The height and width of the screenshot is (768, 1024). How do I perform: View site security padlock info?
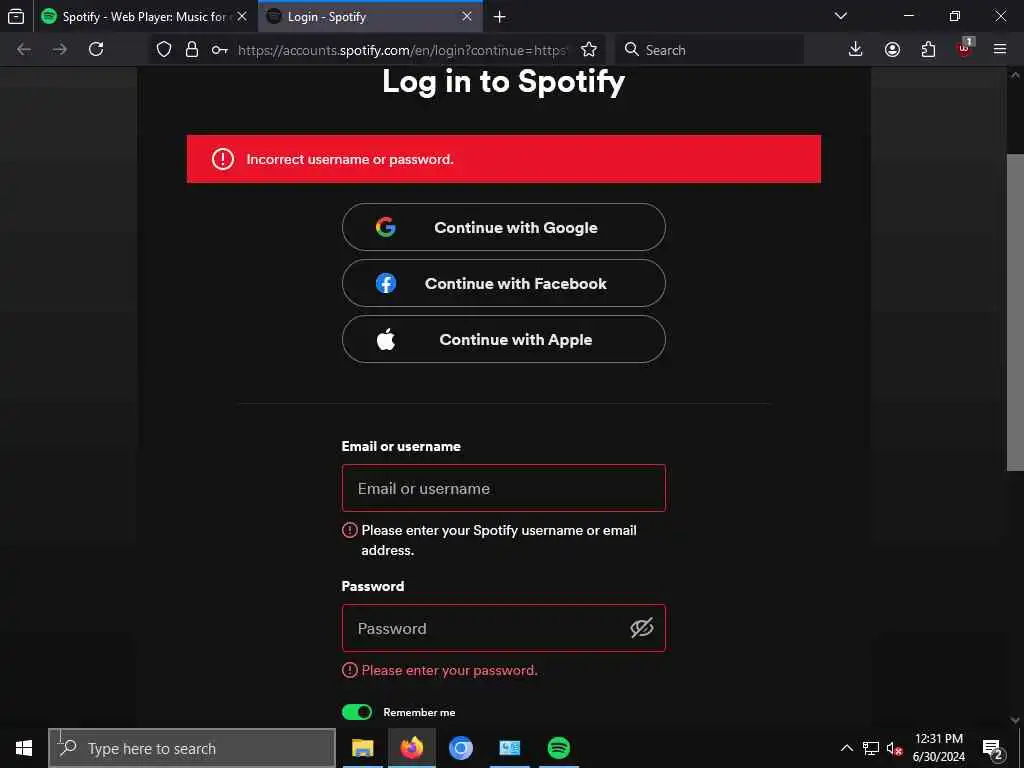click(x=192, y=50)
